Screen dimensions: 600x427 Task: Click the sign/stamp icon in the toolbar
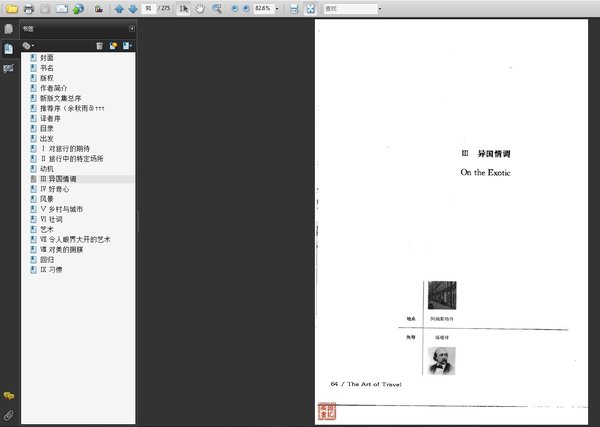pos(99,8)
